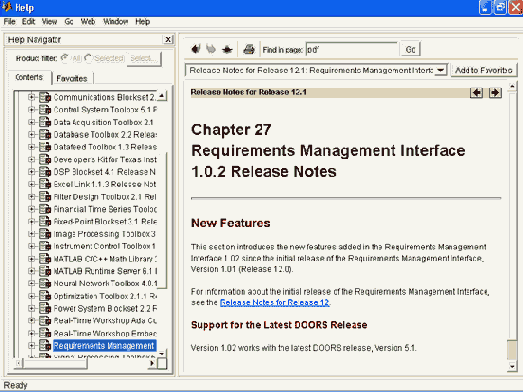The height and width of the screenshot is (392, 523).
Task: Open the File menu
Action: (x=9, y=22)
